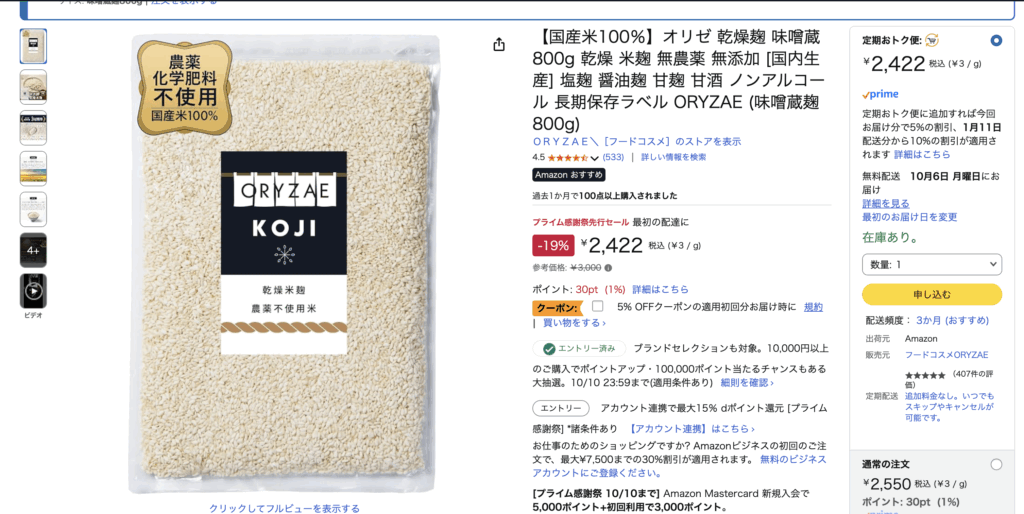Open the 数量 quantity dropdown
Screen dimensions: 1024x514
click(x=932, y=265)
